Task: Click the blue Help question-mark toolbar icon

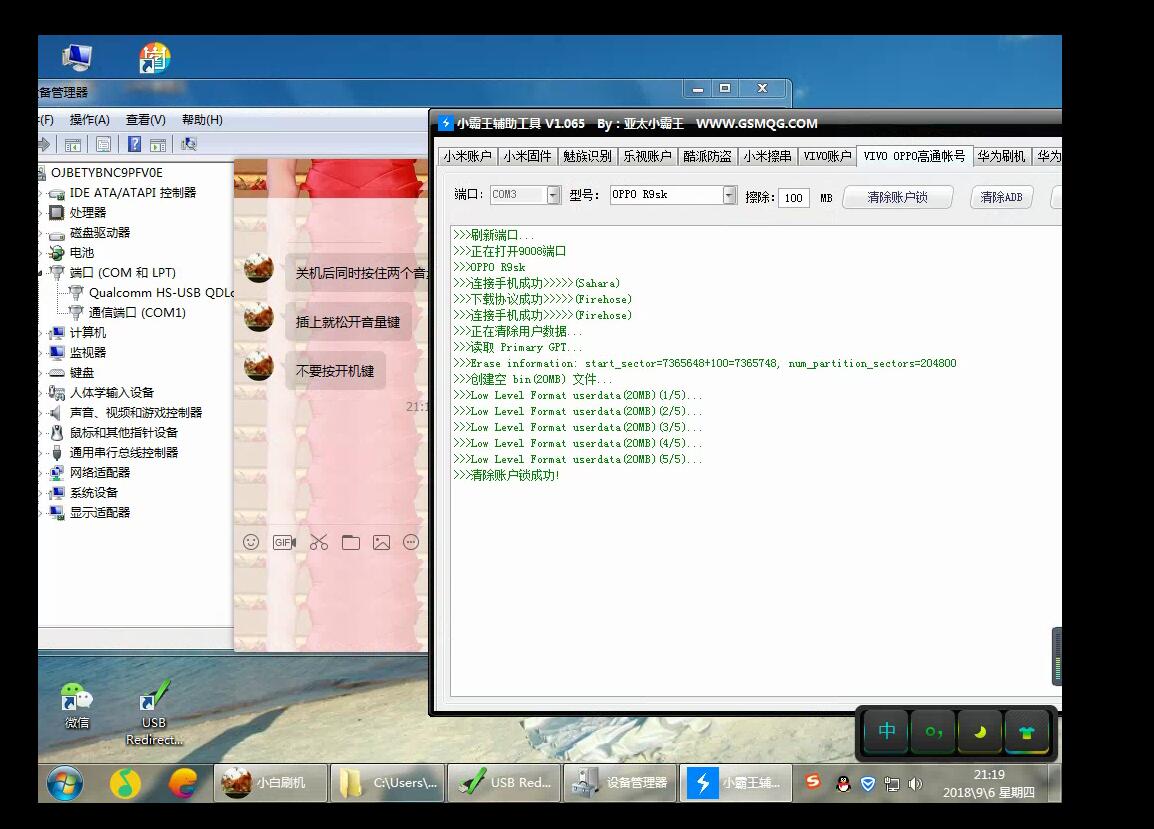Action: [134, 144]
